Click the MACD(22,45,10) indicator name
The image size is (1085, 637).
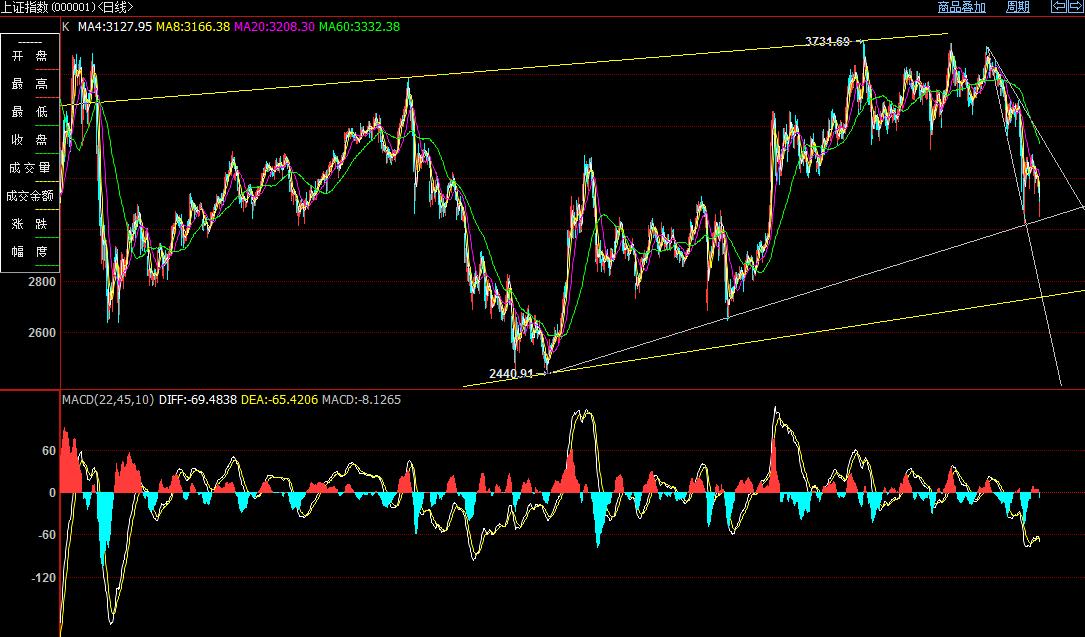pyautogui.click(x=108, y=400)
